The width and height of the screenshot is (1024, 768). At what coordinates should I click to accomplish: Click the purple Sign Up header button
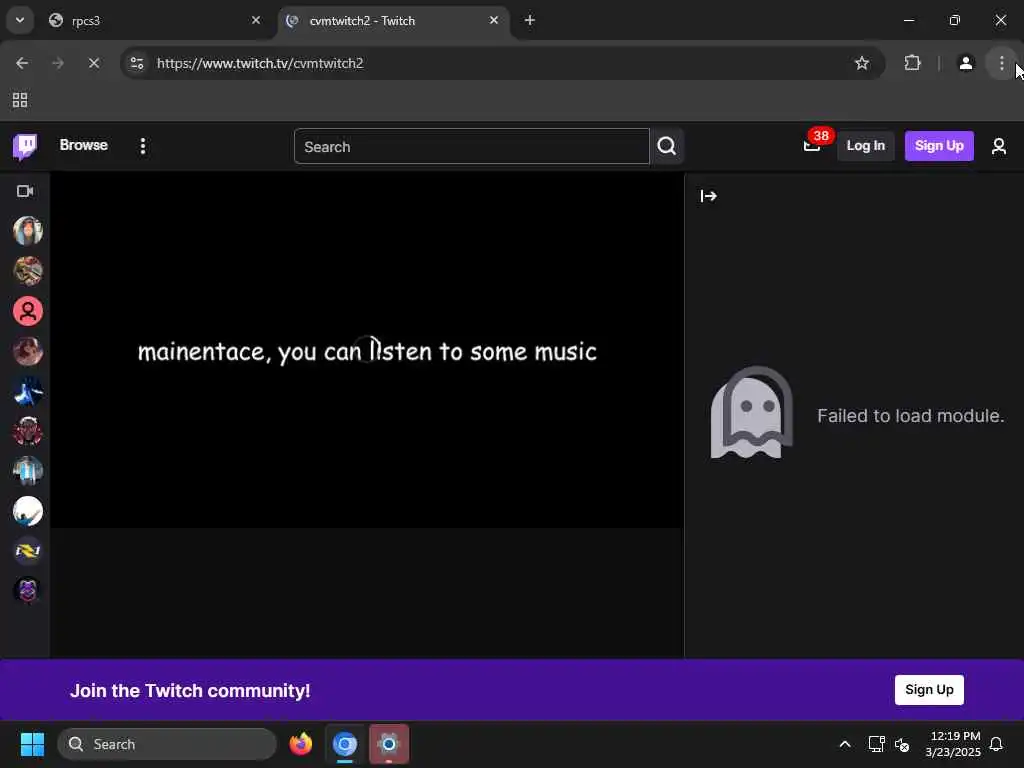pyautogui.click(x=939, y=146)
